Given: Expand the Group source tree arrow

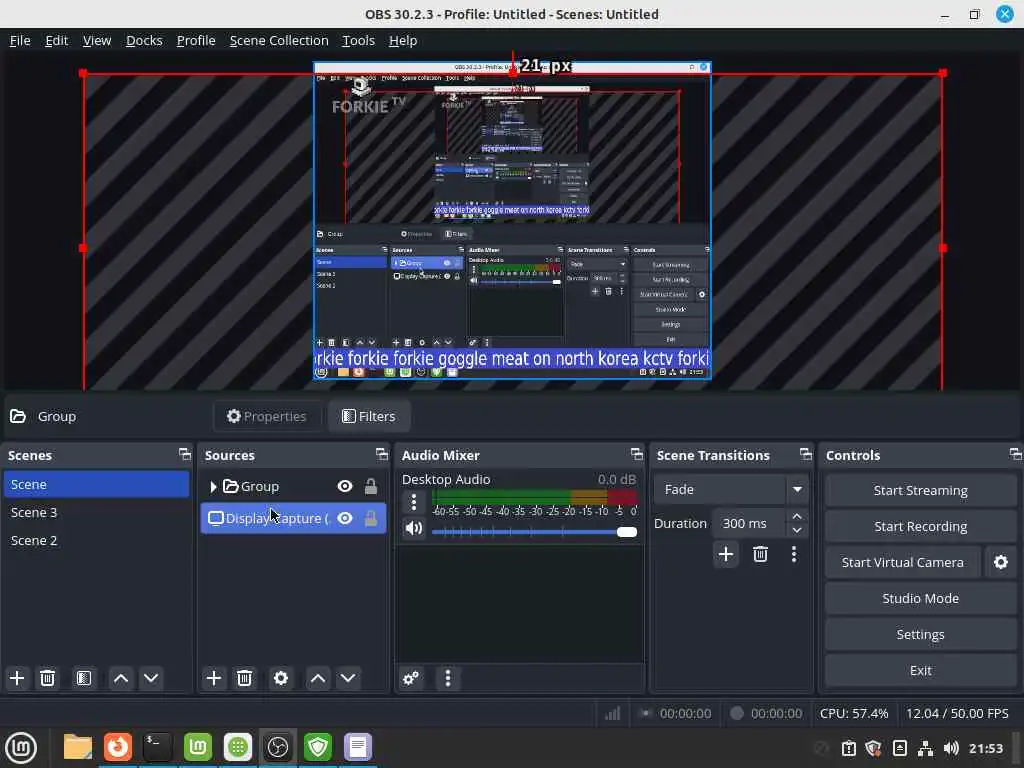Looking at the screenshot, I should 213,487.
